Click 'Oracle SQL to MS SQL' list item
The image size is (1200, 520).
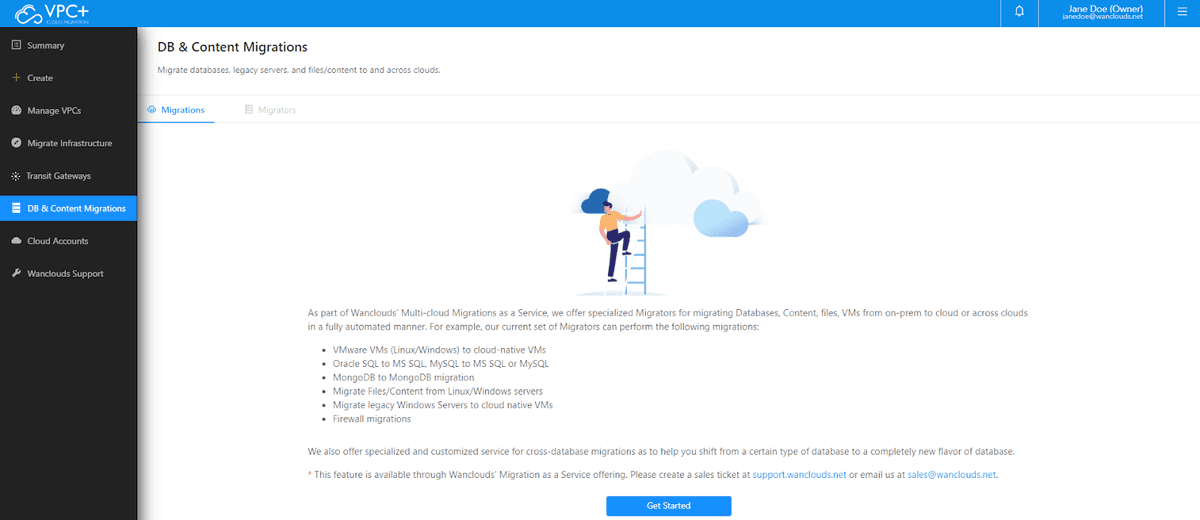point(440,364)
